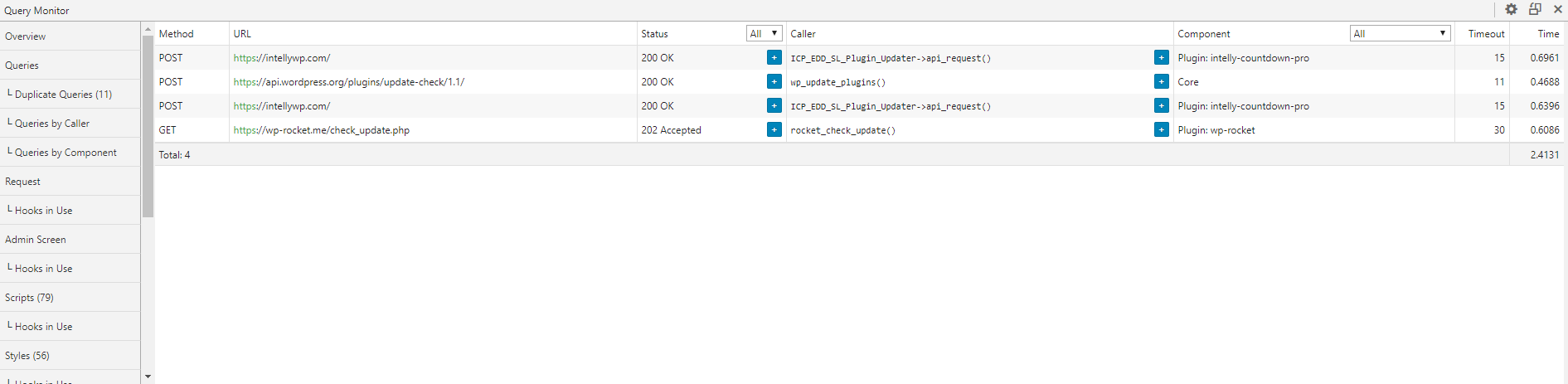
Task: Click the Timeout column header
Action: pos(1486,34)
